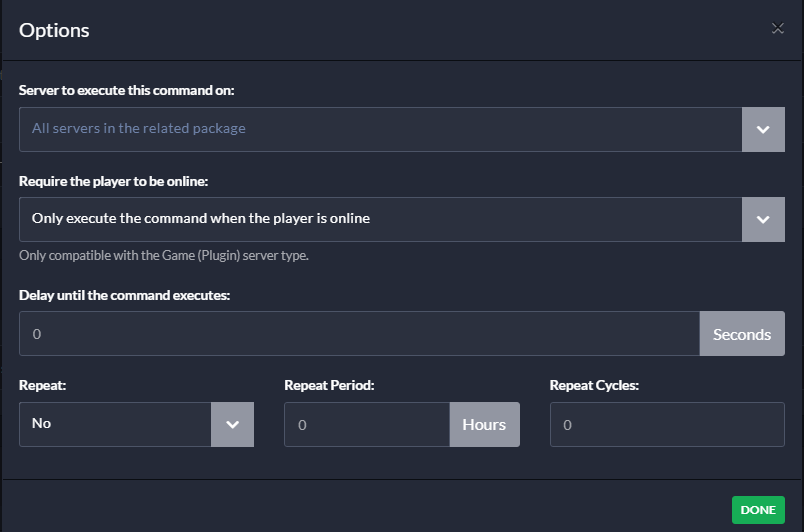
Task: Click the 'Repeat Period:' label
Action: click(329, 385)
